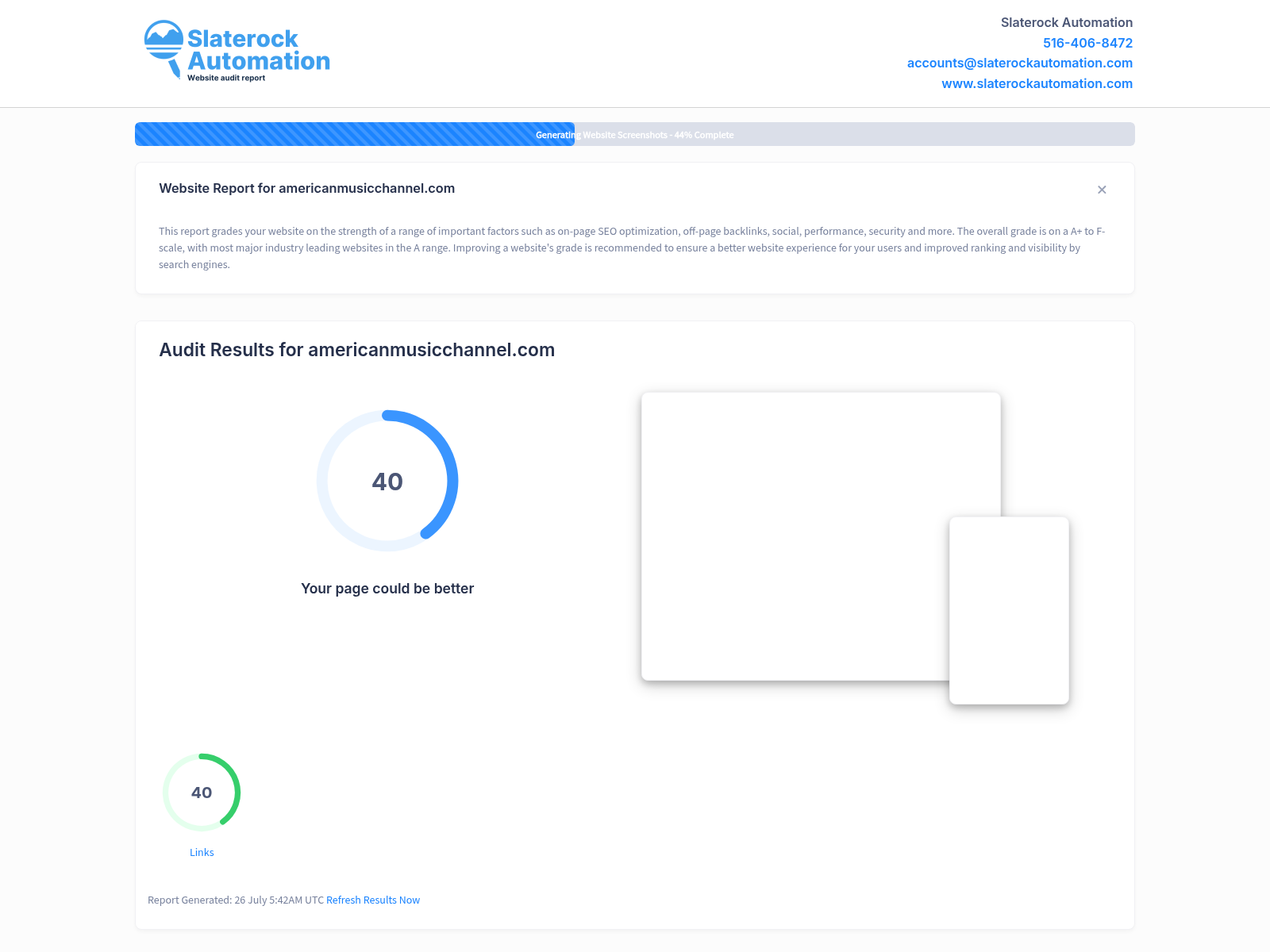Click the green Links score gauge
1270x952 pixels.
[x=202, y=792]
